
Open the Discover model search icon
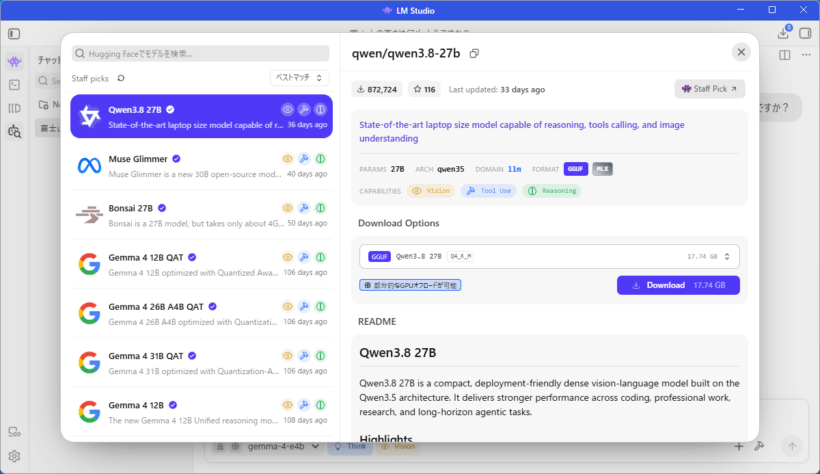tap(14, 131)
